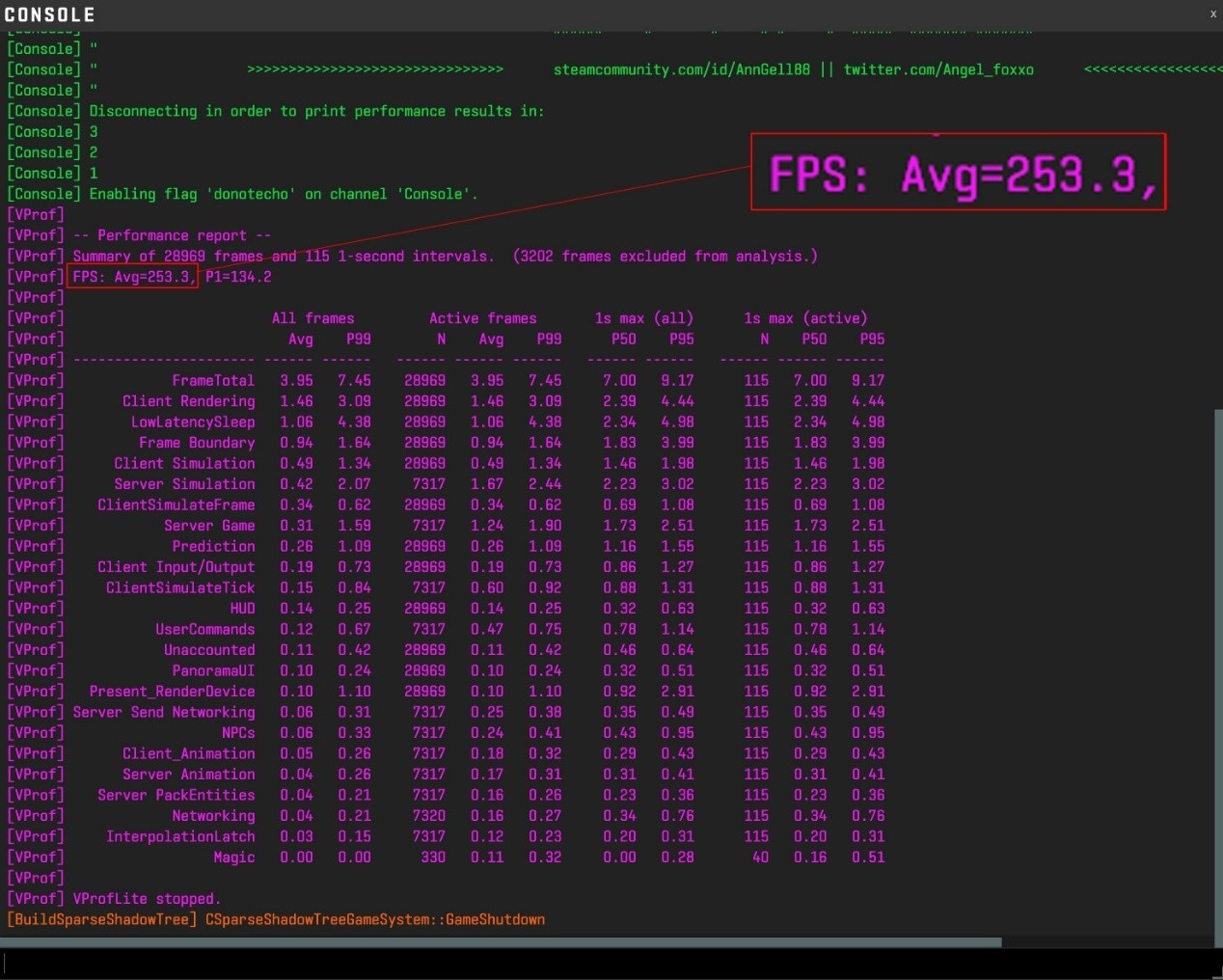Click the 'Enabling flag donotecho' log line
1223x980 pixels.
[x=283, y=194]
